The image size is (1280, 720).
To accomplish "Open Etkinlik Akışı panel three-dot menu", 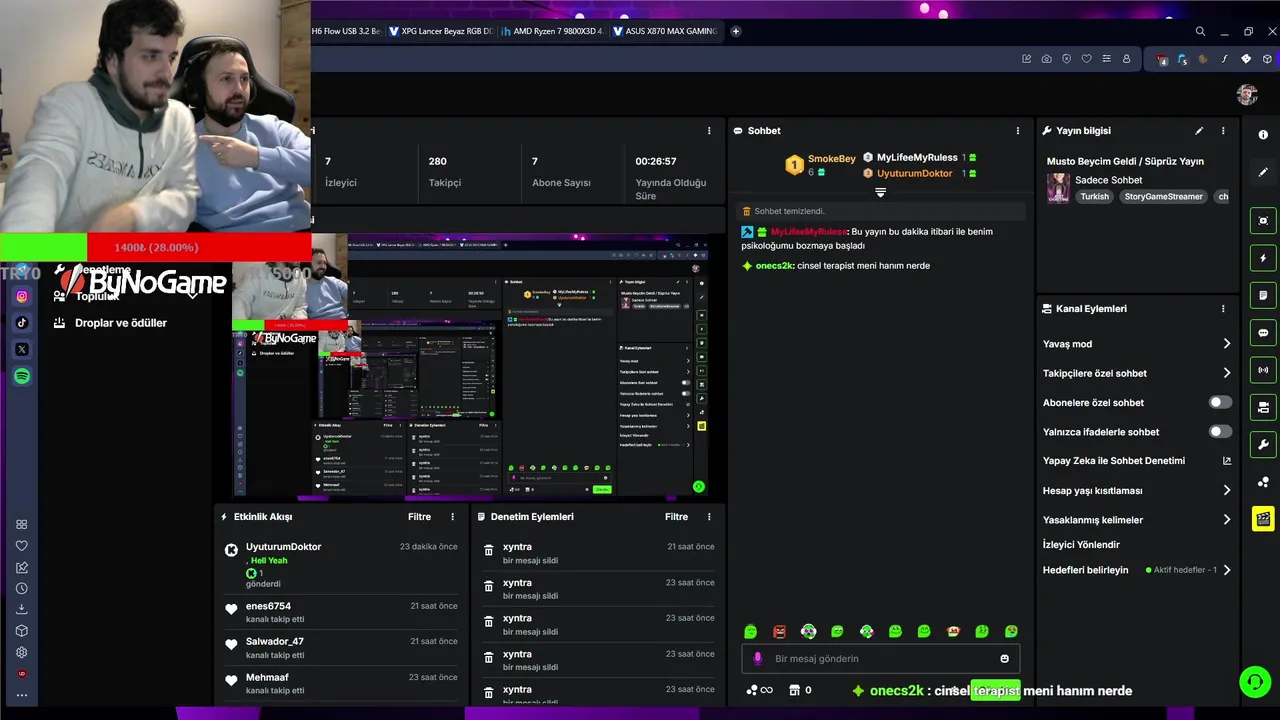I will 452,517.
